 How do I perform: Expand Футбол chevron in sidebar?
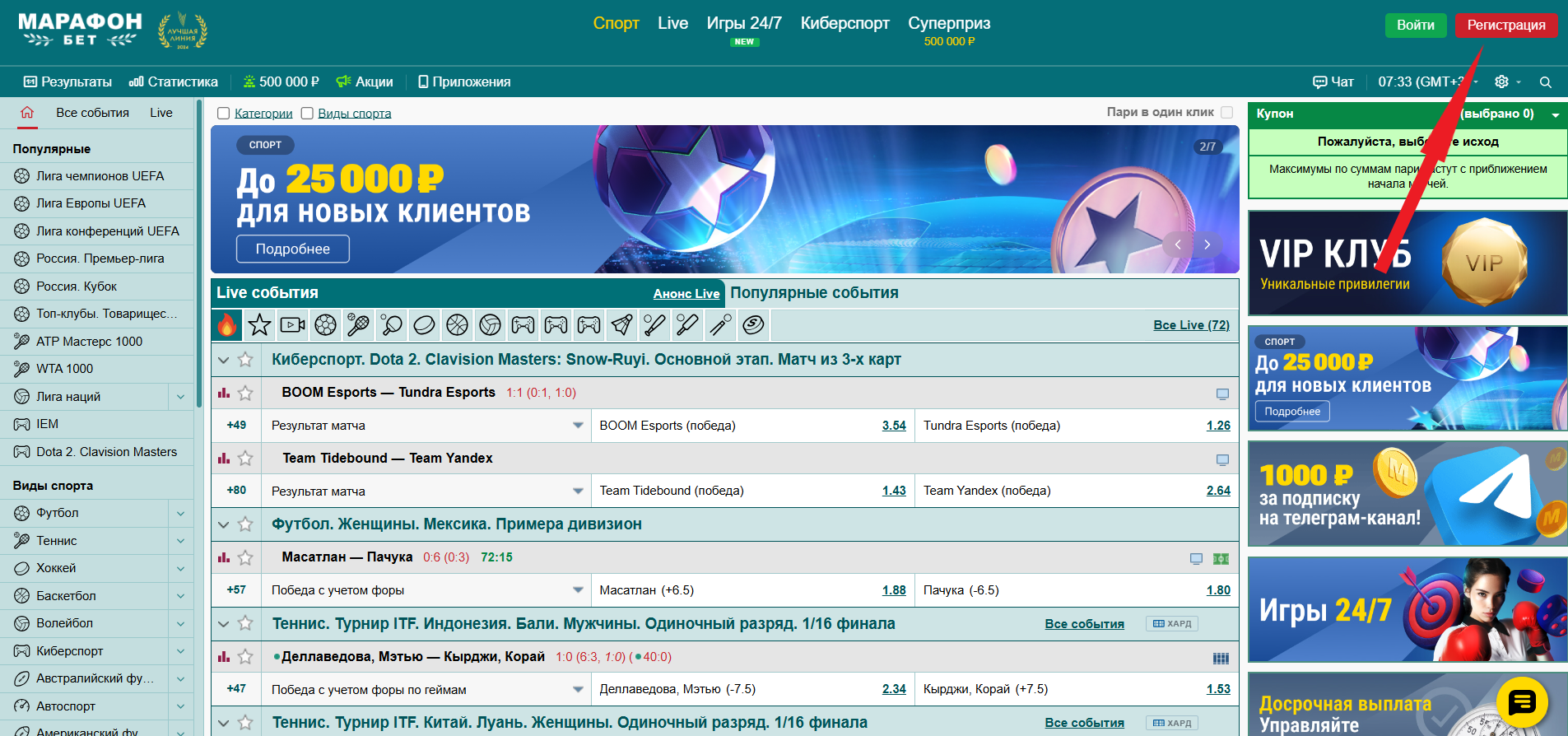(x=180, y=513)
